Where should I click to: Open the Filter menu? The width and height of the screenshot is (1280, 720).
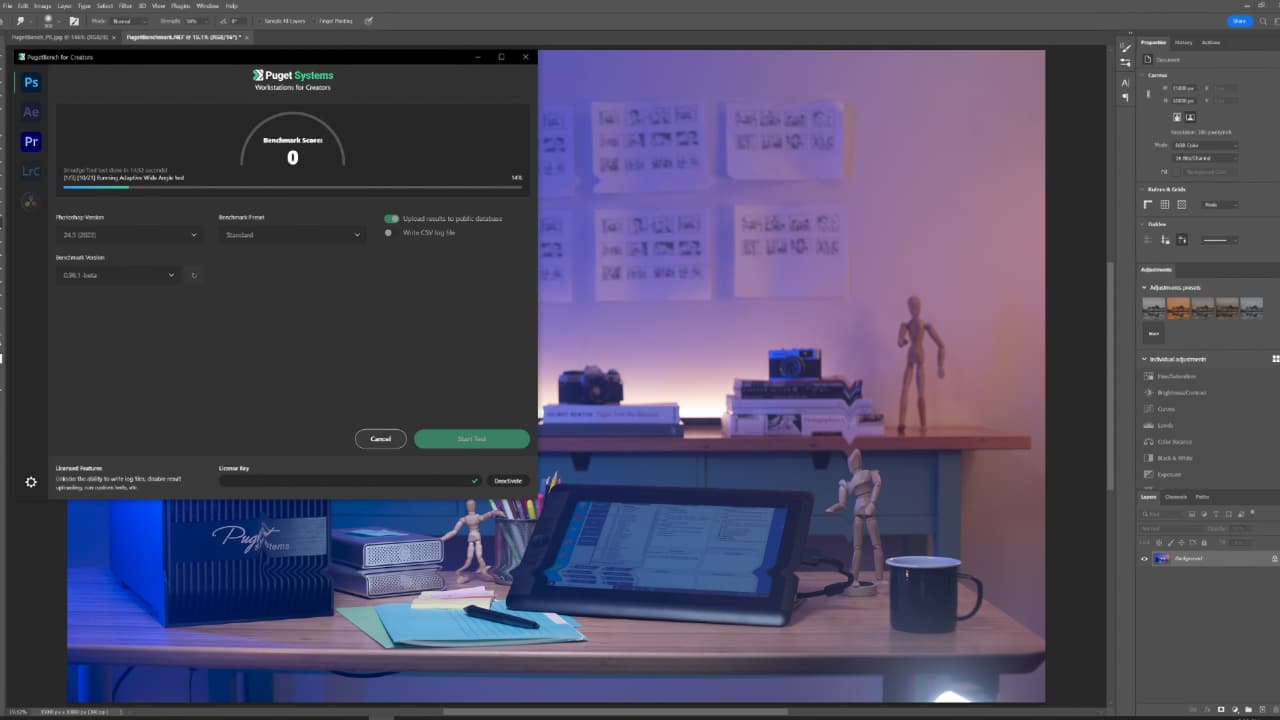point(125,6)
